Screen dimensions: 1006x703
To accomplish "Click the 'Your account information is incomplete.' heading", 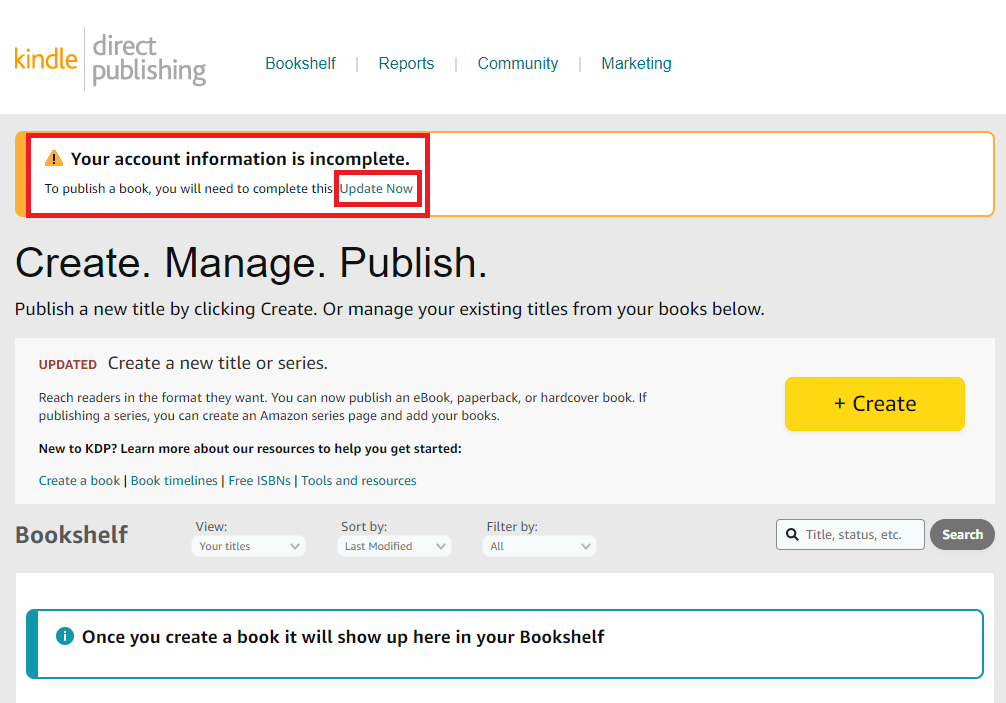I will [240, 159].
